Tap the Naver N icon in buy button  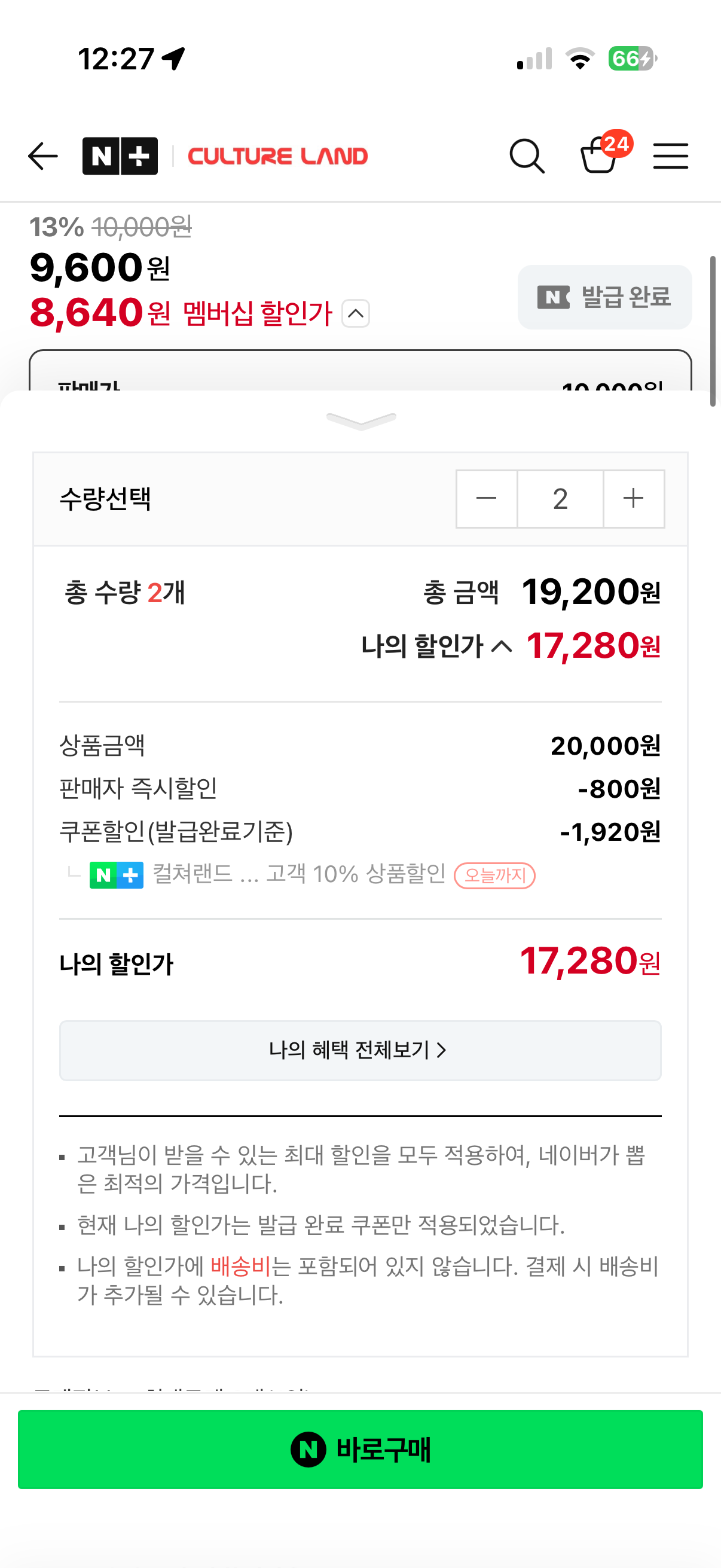click(308, 1450)
